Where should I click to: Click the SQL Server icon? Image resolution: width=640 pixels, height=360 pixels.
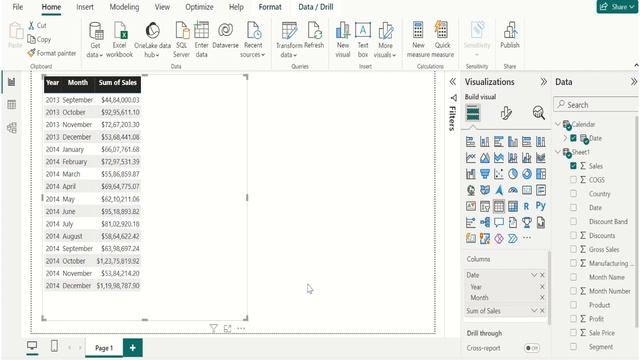point(181,40)
